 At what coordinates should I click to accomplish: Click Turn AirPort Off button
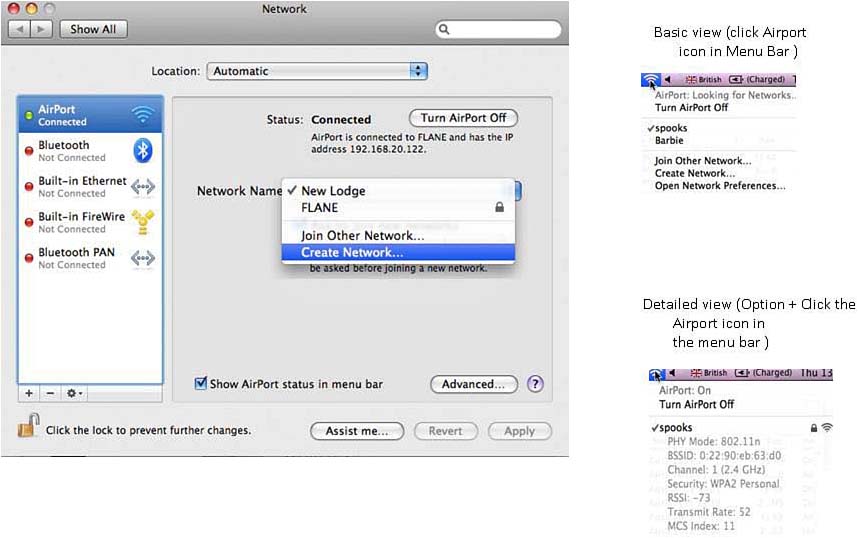tap(463, 118)
